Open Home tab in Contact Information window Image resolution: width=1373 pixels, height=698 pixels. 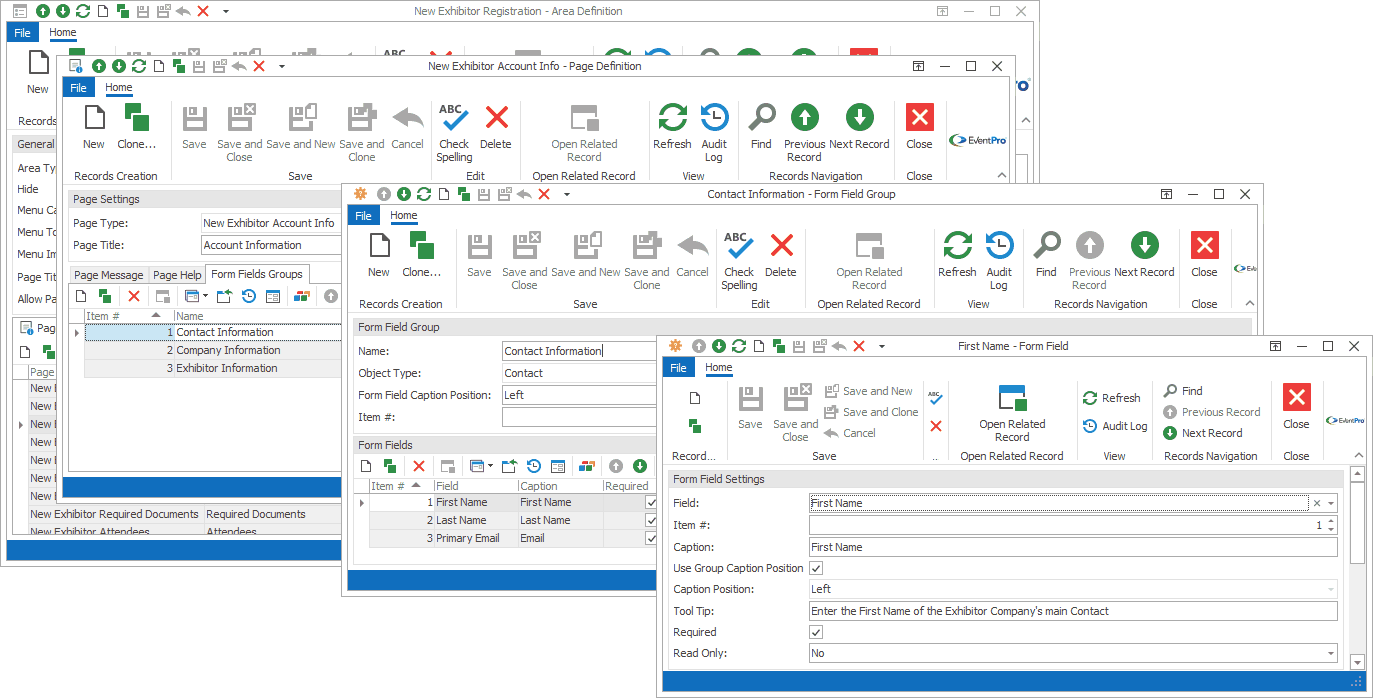(404, 216)
